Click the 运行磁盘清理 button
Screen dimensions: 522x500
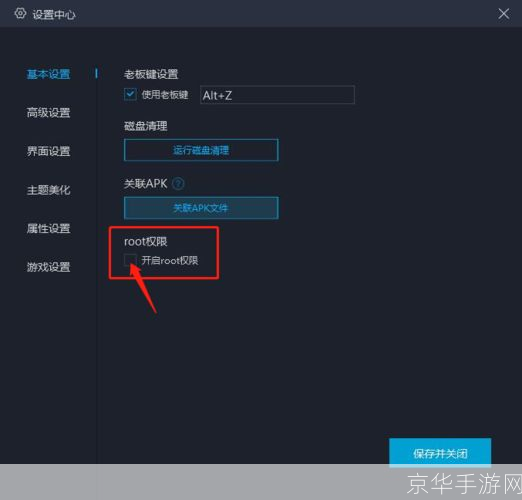click(201, 150)
